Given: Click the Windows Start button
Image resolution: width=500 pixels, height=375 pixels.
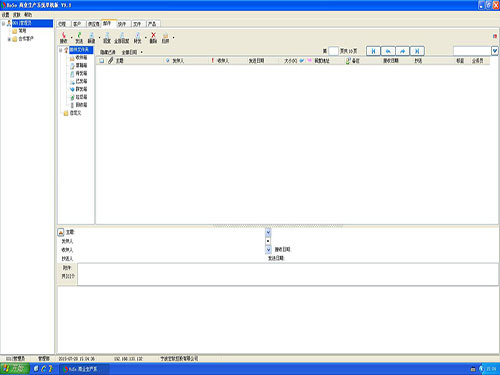Looking at the screenshot, I should pos(15,369).
